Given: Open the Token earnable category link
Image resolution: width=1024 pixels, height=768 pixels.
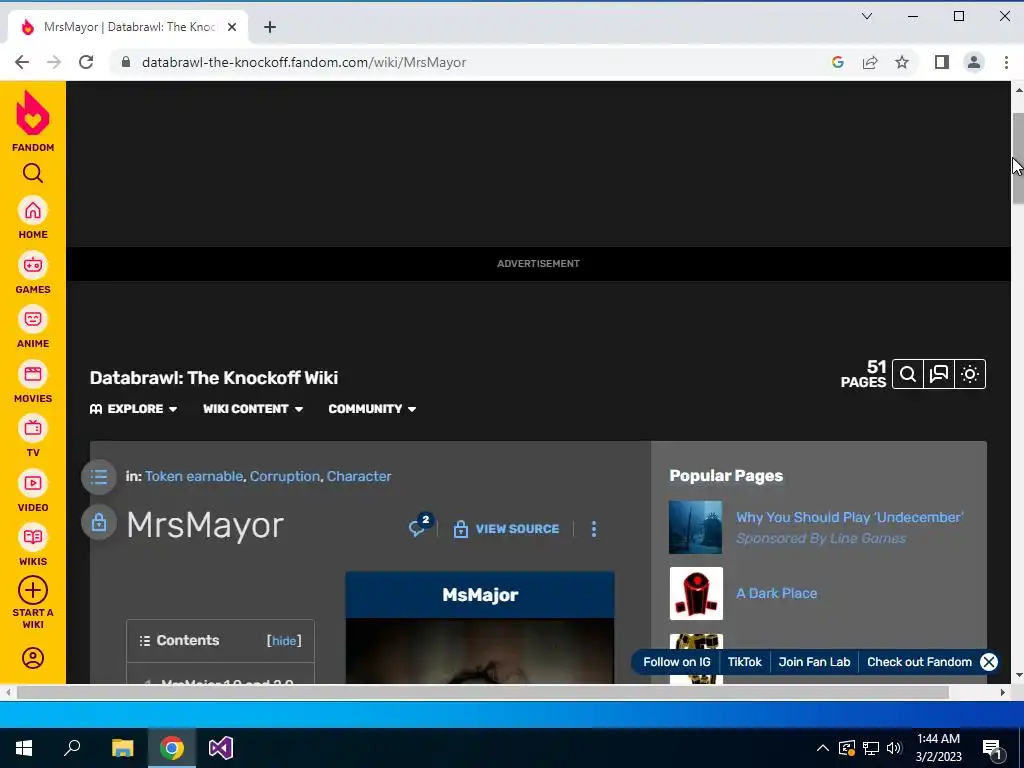Looking at the screenshot, I should 194,476.
